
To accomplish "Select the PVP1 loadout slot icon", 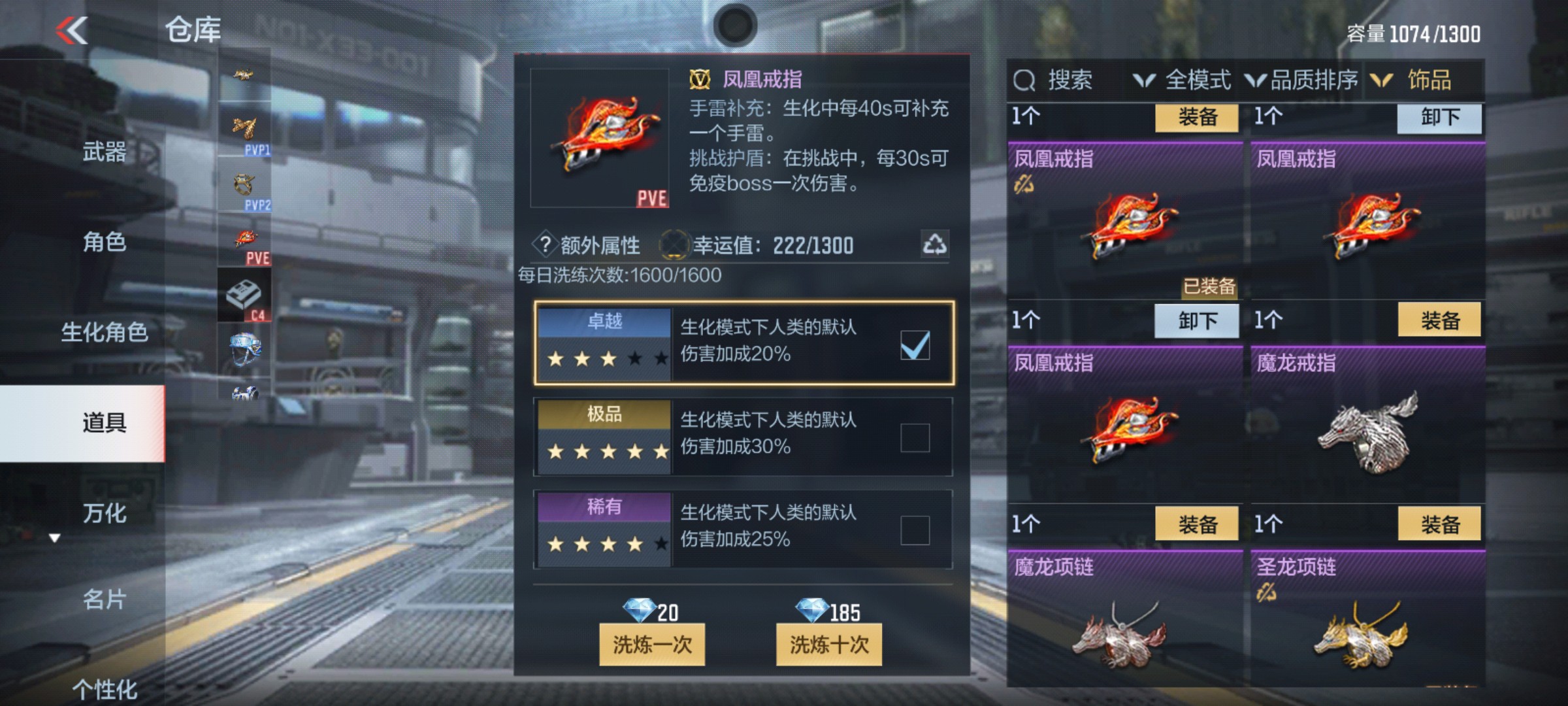I will (x=245, y=129).
